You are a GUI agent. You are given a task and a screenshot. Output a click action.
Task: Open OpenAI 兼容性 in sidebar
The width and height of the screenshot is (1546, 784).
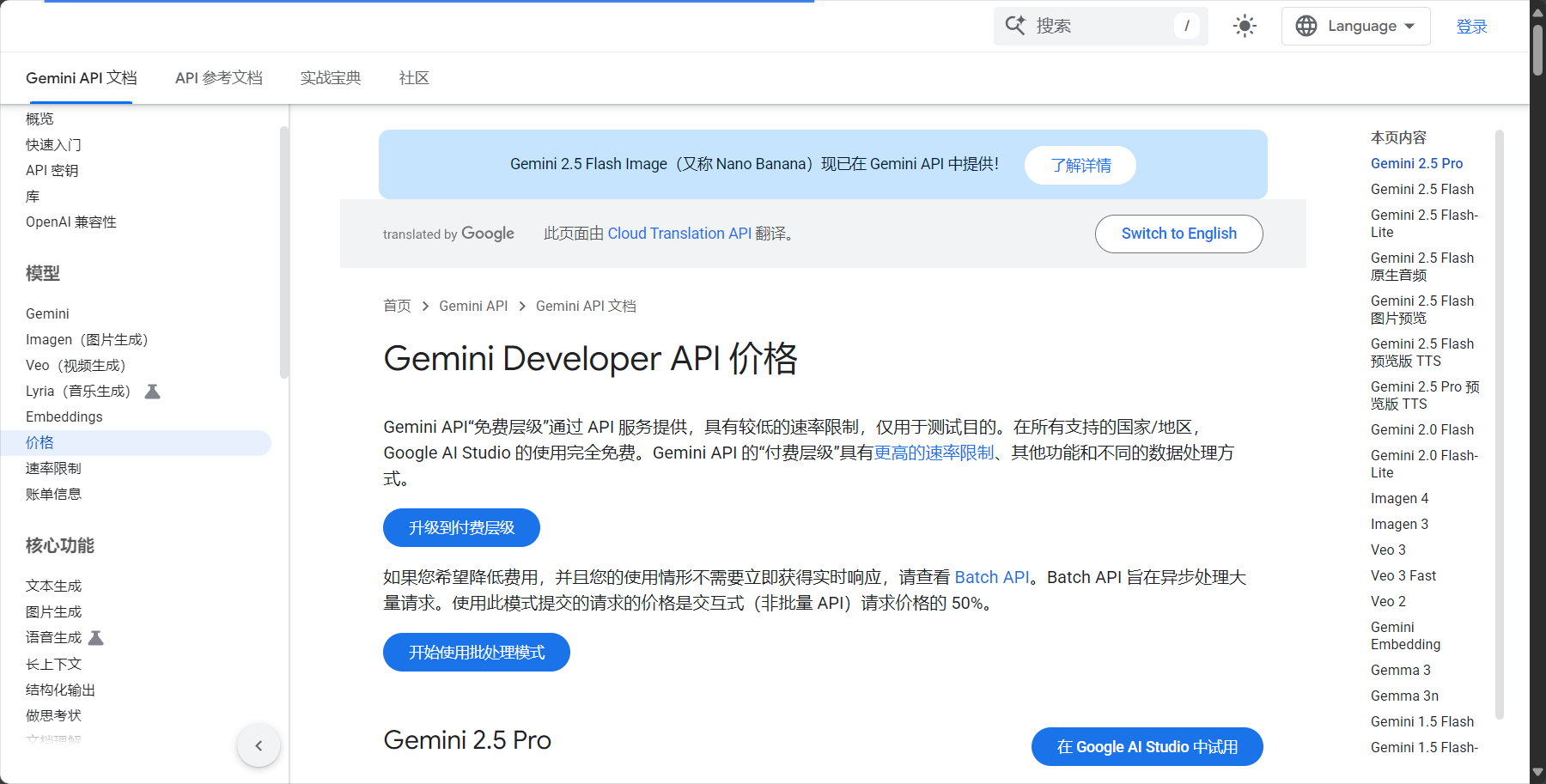click(x=71, y=222)
